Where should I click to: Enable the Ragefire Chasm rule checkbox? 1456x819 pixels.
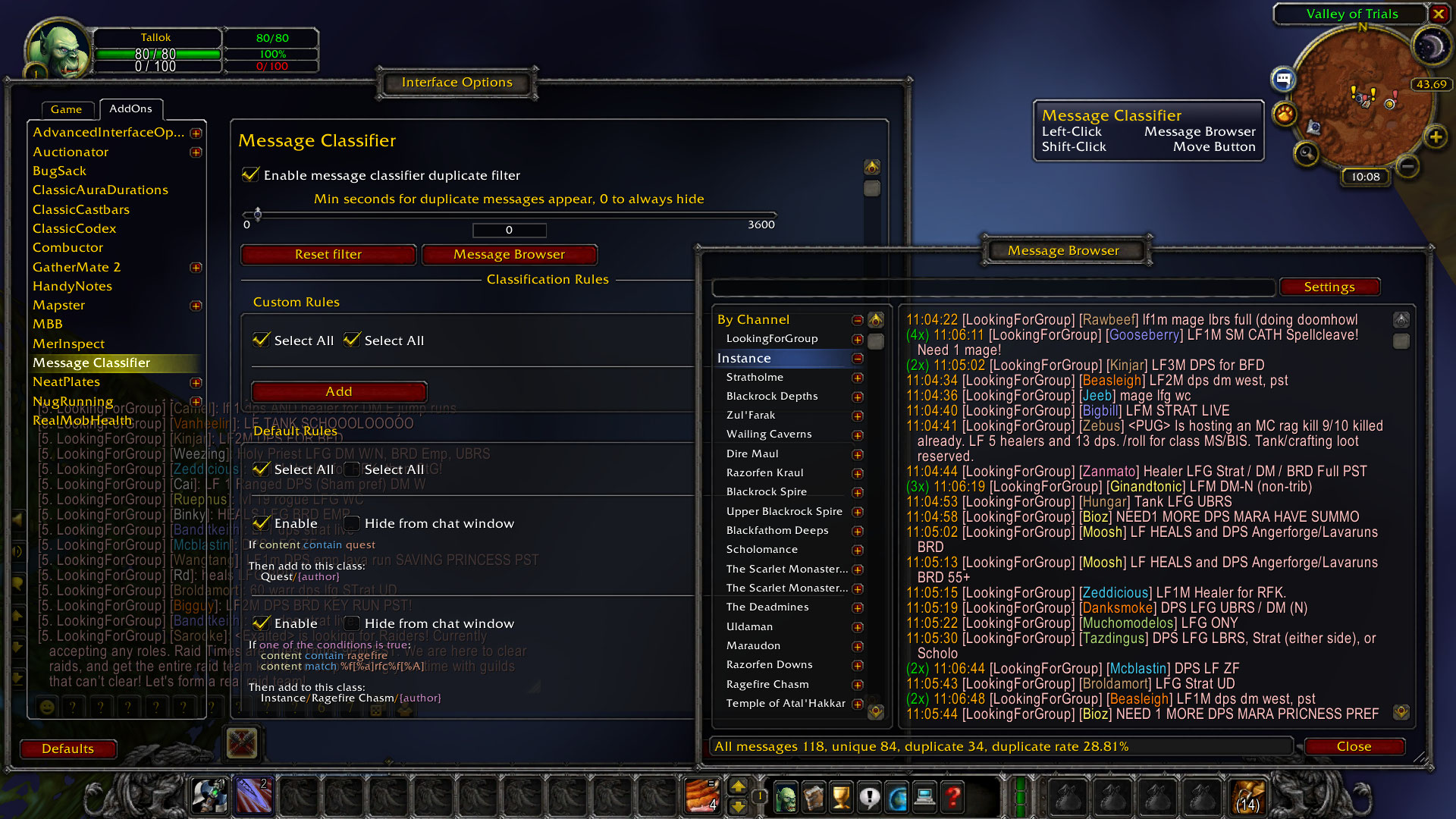(x=259, y=623)
